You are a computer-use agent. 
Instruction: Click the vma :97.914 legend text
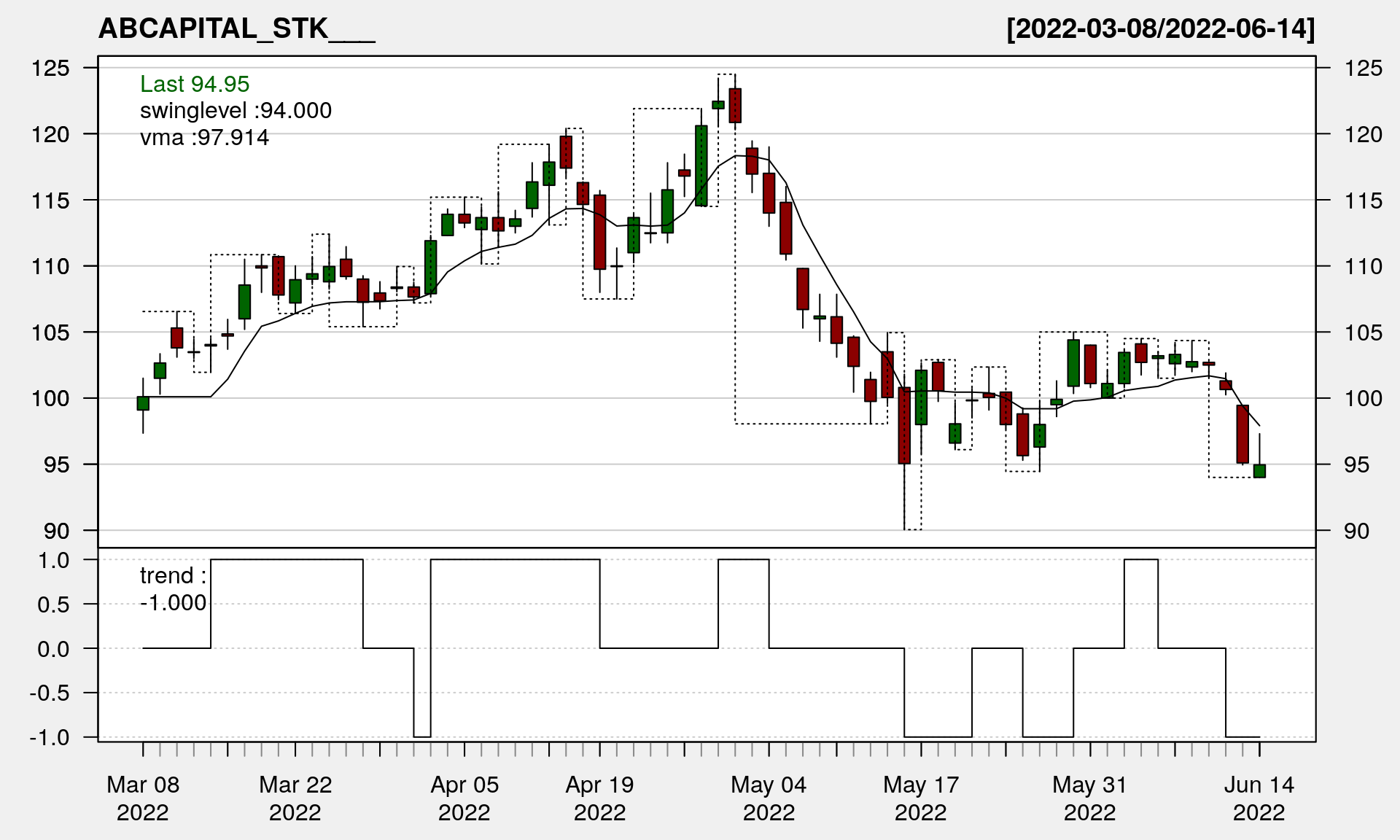pyautogui.click(x=204, y=137)
